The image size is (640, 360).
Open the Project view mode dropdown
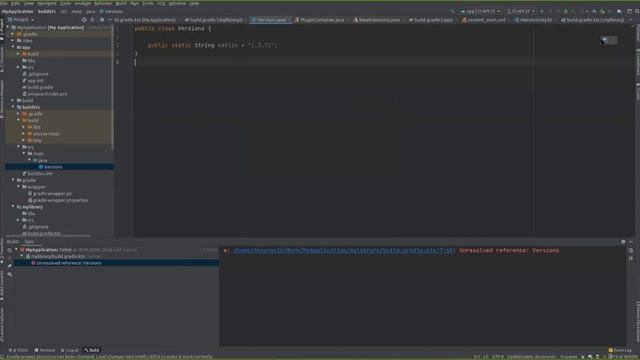(21, 20)
